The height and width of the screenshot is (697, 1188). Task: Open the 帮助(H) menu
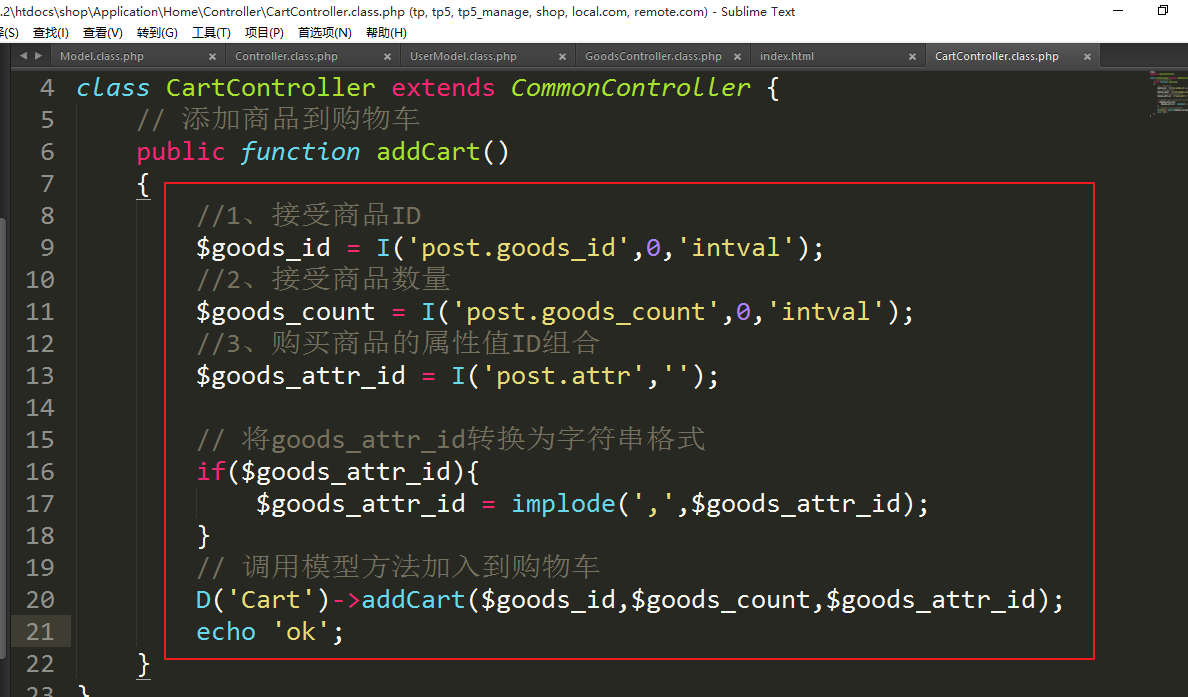(x=386, y=33)
